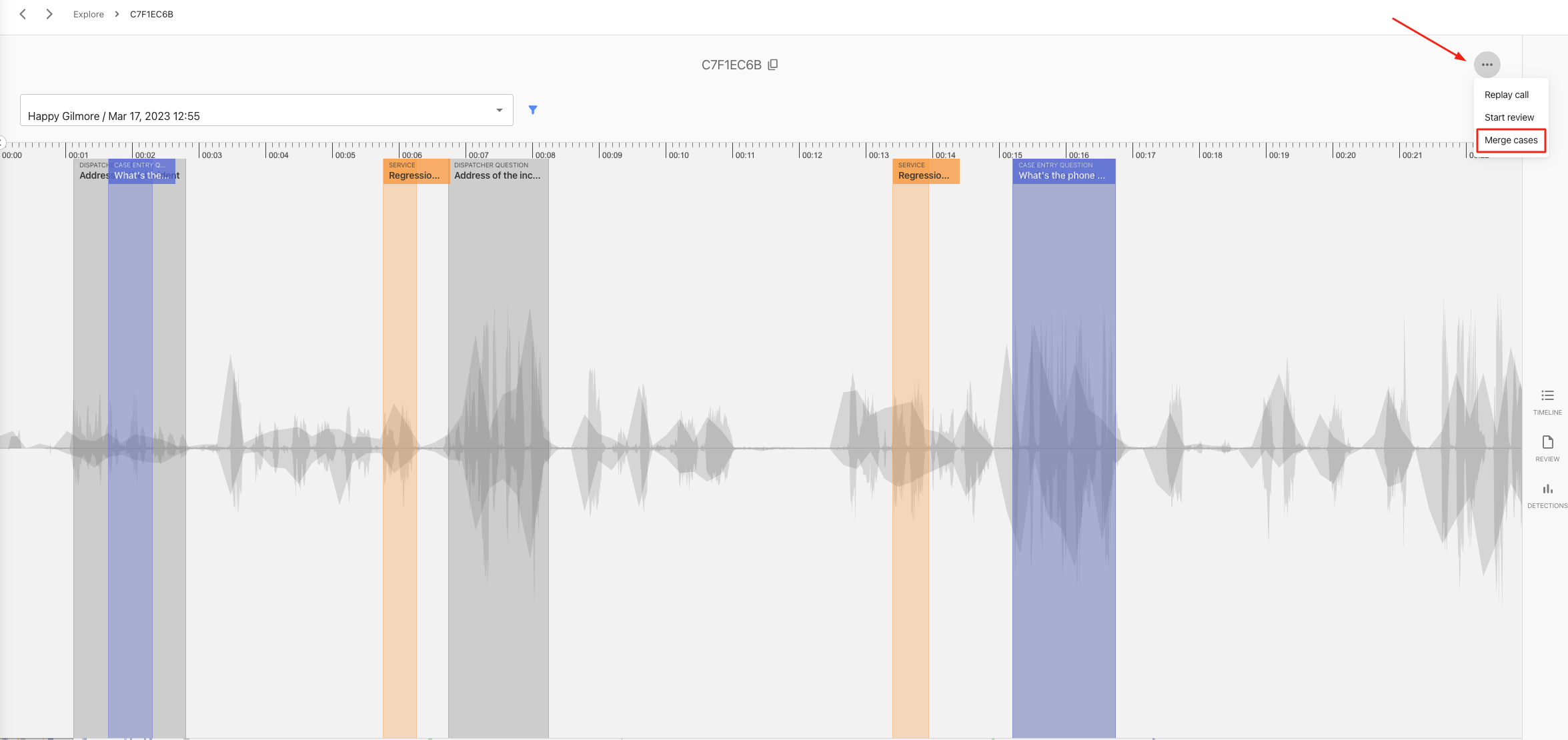Image resolution: width=1568 pixels, height=740 pixels.
Task: Go to Explore breadcrumb link
Action: [x=89, y=14]
